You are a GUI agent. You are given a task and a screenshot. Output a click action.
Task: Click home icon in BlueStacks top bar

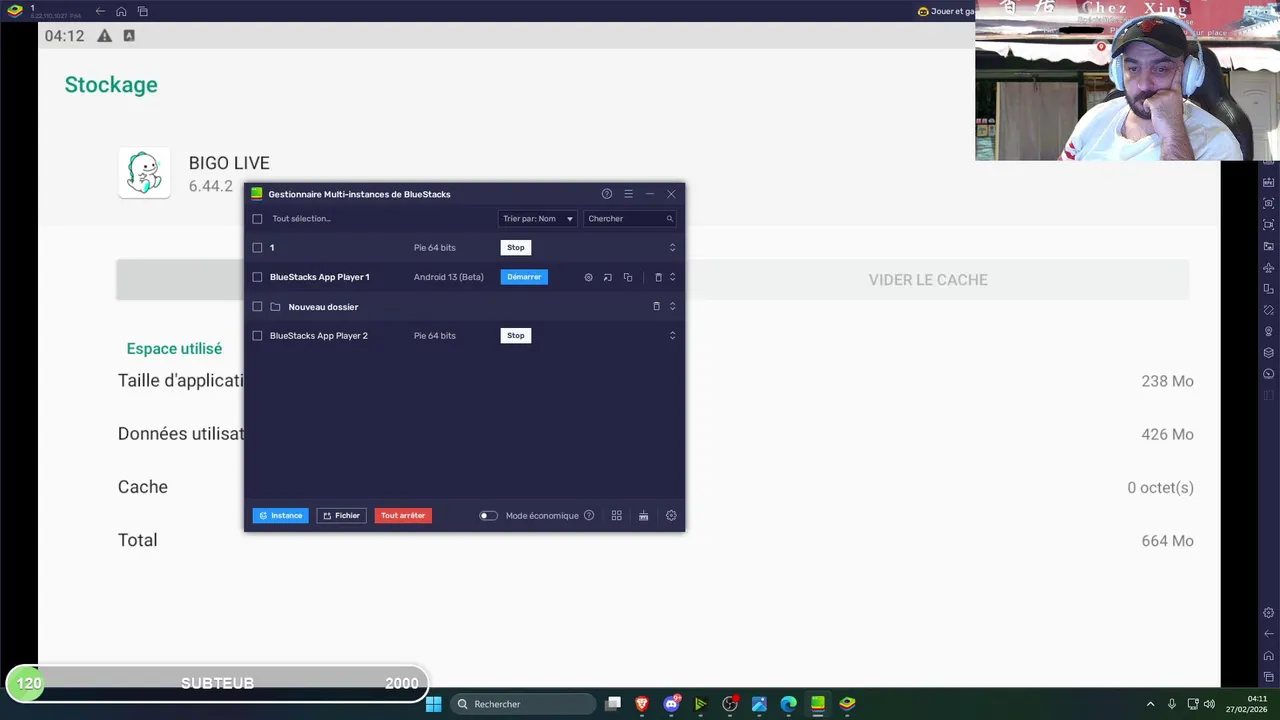click(x=121, y=11)
